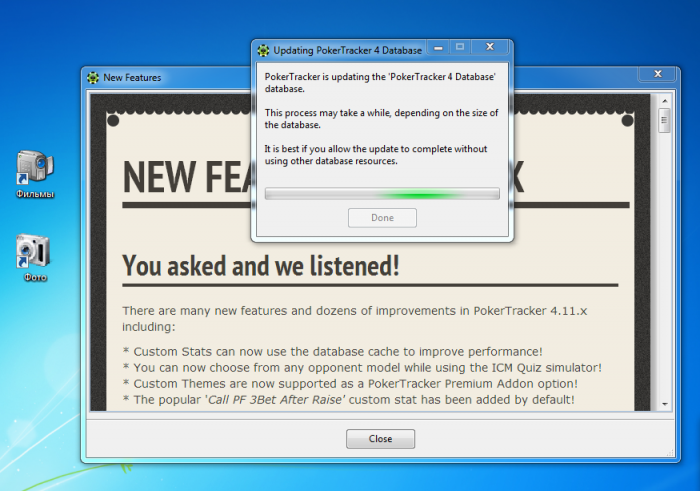Viewport: 700px width, 491px height.
Task: Click 'This process may take a while' text
Action: coord(381,119)
